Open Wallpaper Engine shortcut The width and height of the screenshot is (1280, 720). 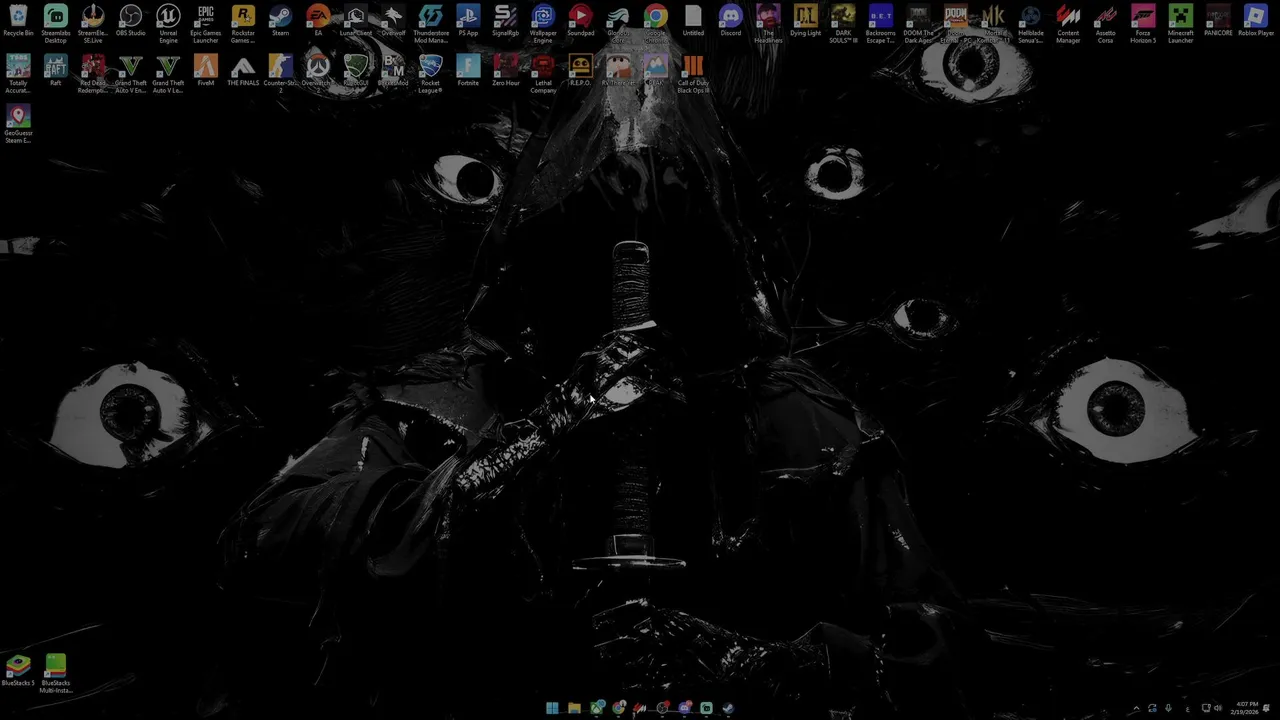543,24
